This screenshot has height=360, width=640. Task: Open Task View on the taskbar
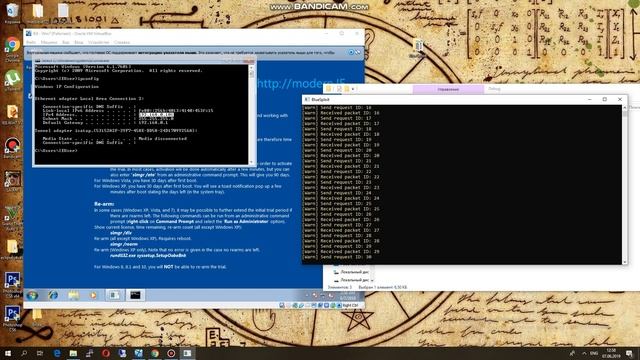(x=40, y=353)
